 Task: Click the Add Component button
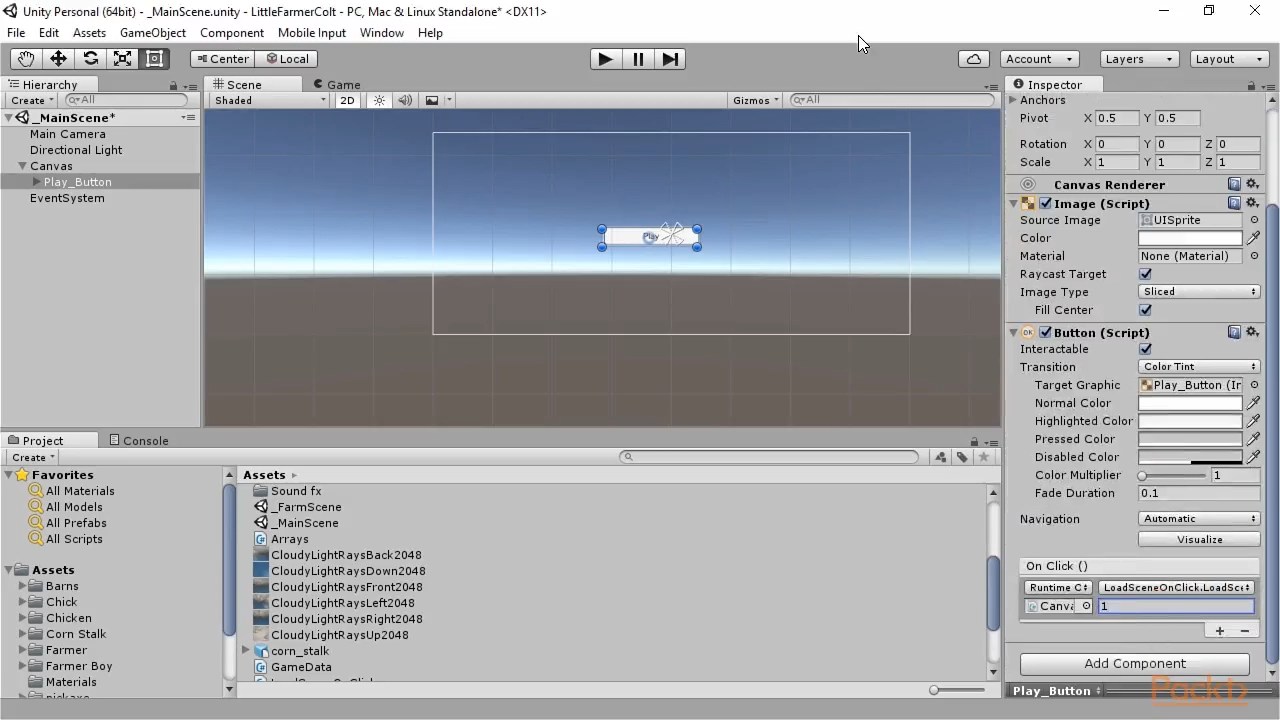(x=1135, y=663)
